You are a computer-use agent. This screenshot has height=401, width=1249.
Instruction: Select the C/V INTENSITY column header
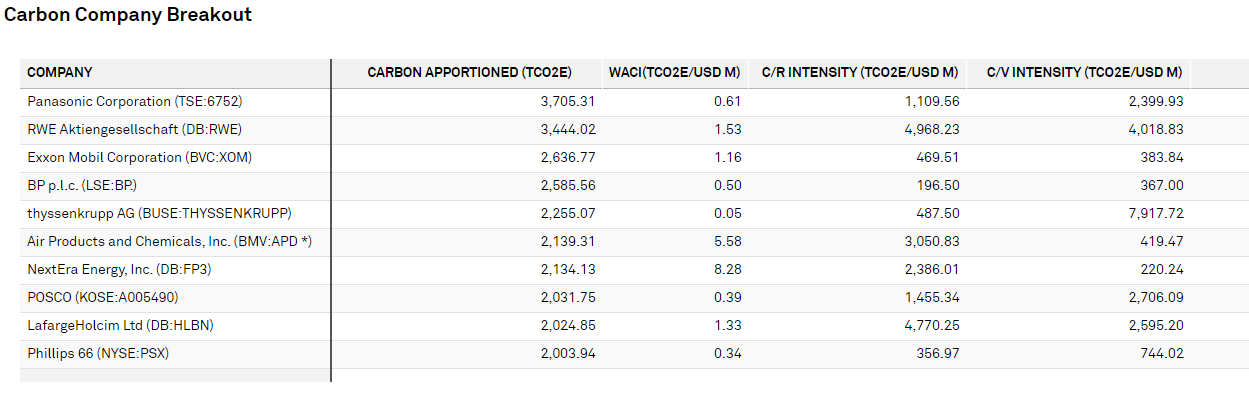(x=1084, y=73)
